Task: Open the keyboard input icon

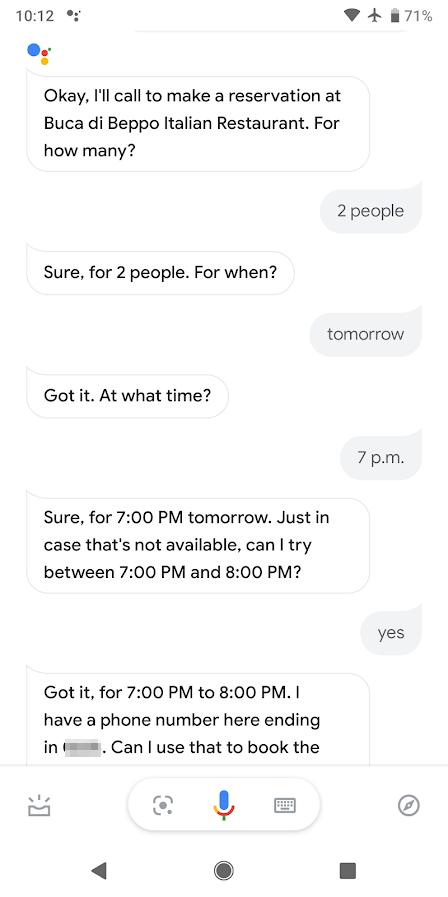Action: coord(285,806)
